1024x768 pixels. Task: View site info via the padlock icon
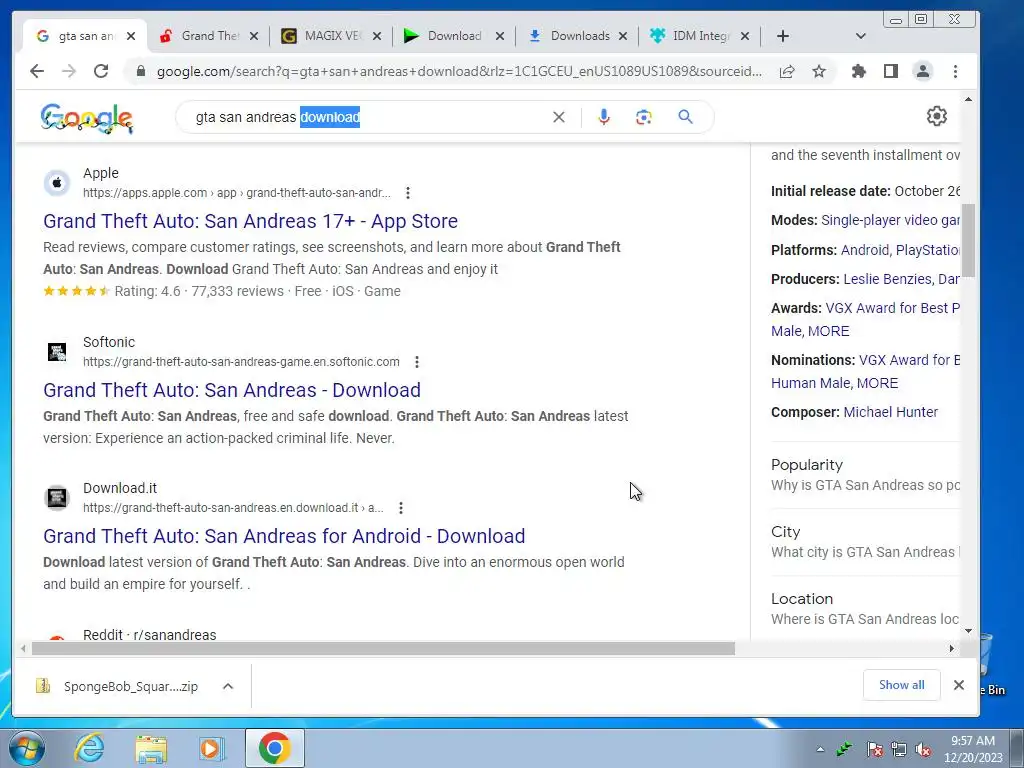pyautogui.click(x=140, y=71)
